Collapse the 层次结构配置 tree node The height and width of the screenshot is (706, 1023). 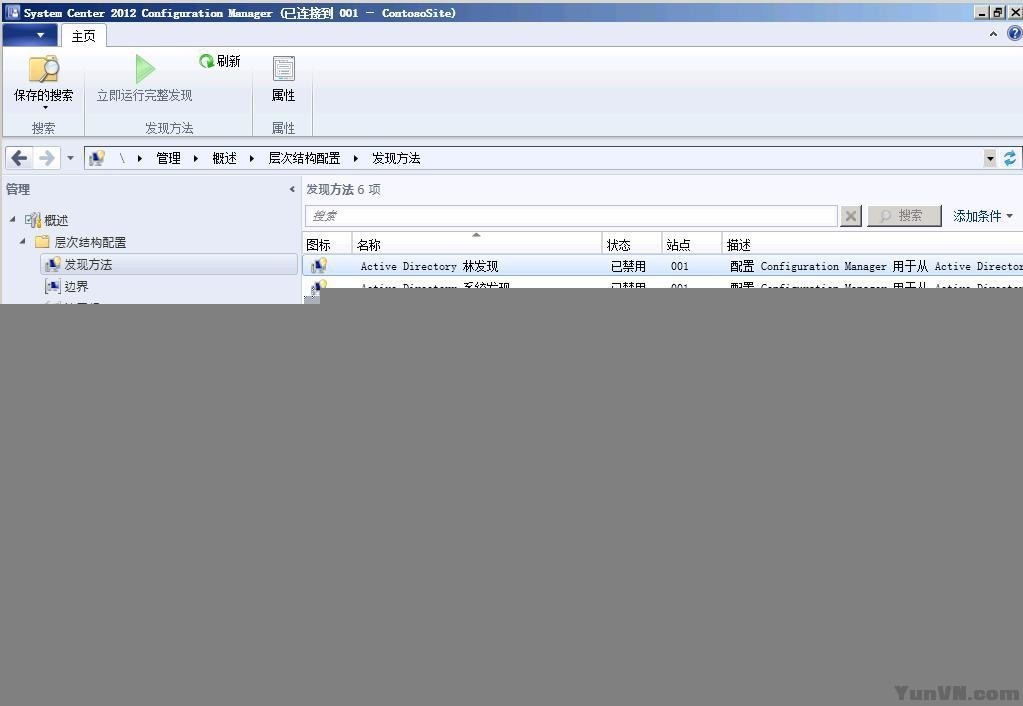pos(22,241)
